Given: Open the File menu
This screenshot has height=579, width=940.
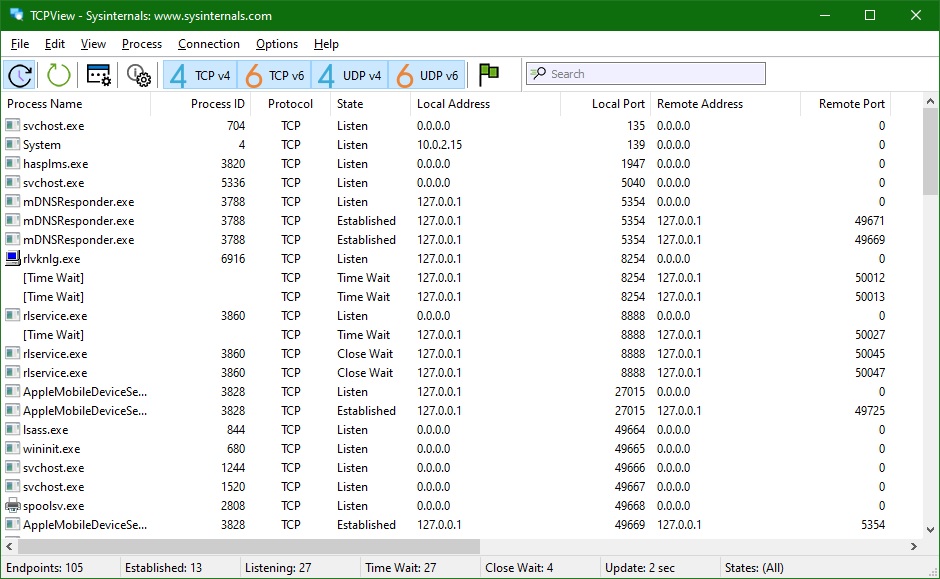Looking at the screenshot, I should pos(20,44).
